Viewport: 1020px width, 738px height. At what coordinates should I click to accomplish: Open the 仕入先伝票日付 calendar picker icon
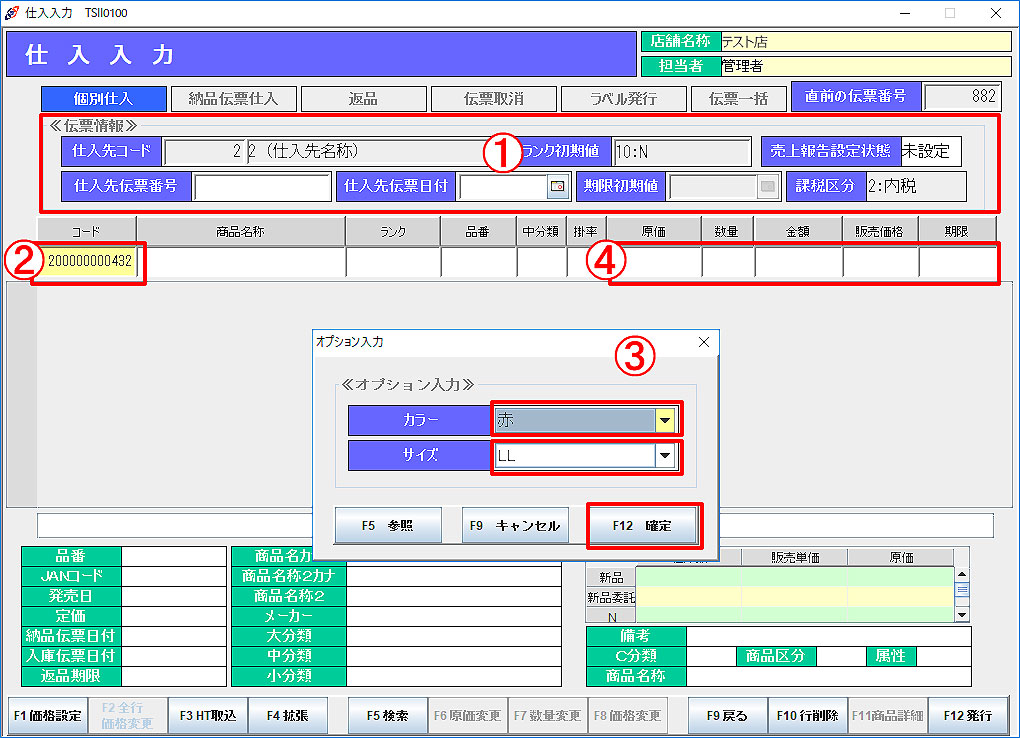pyautogui.click(x=557, y=187)
